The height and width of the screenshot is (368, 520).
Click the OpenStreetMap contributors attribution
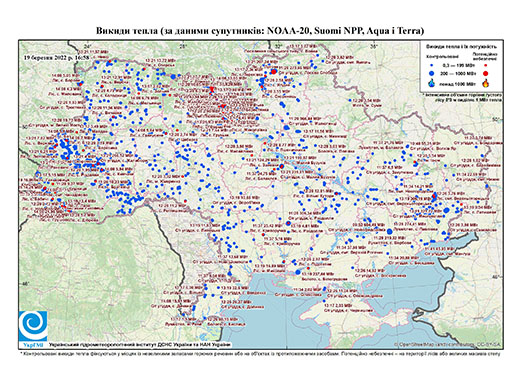coord(447,344)
